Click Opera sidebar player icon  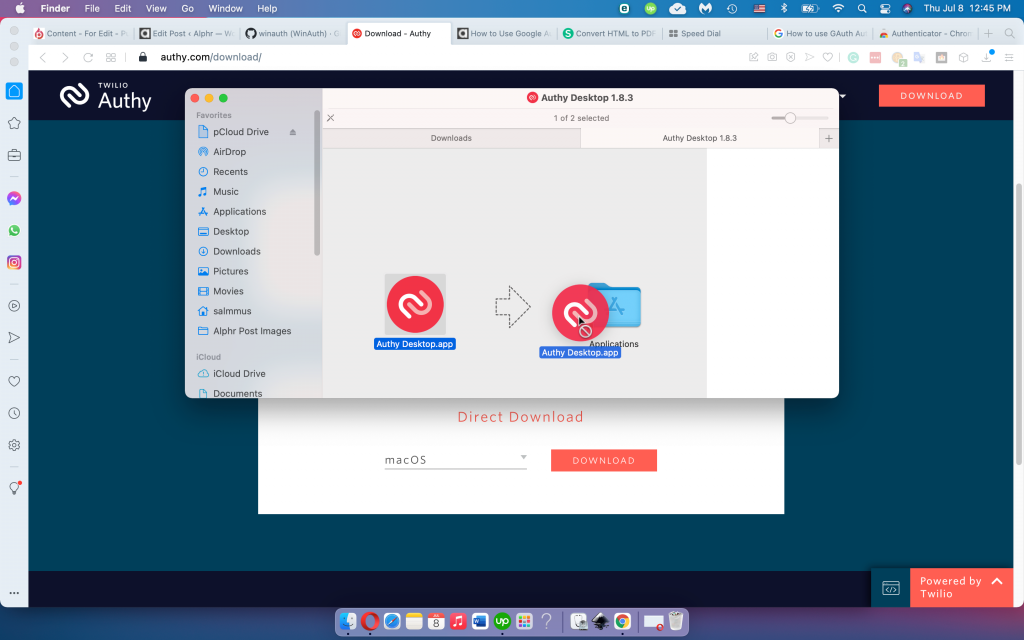pyautogui.click(x=14, y=306)
